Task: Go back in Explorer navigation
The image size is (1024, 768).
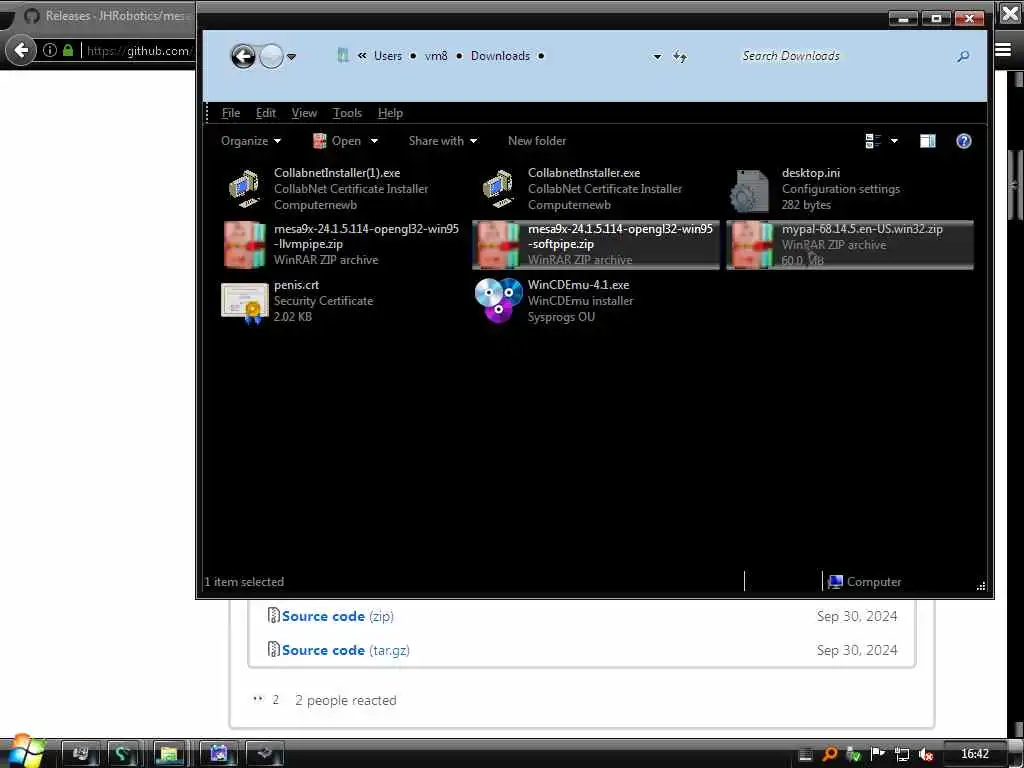Action: click(x=243, y=56)
